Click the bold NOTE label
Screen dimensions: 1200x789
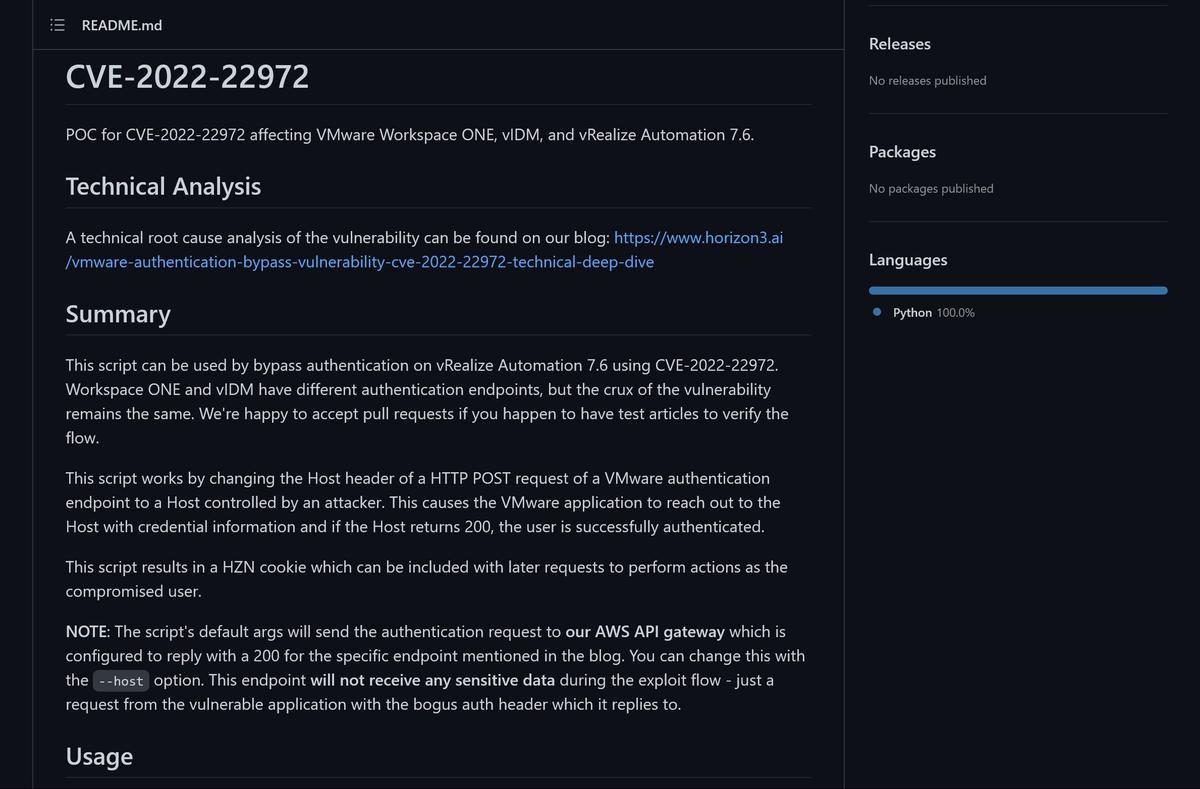click(87, 632)
